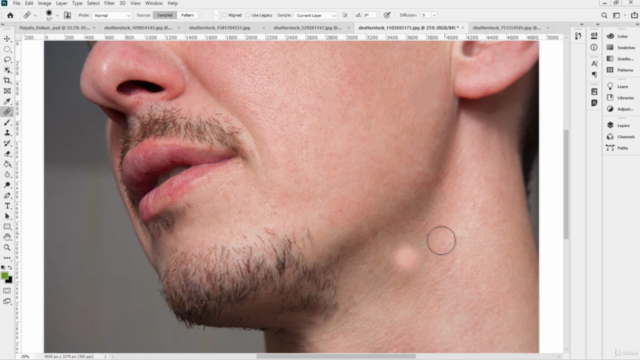Viewport: 640px width, 360px height.
Task: Click the Share icon at top right
Action: pos(634,16)
